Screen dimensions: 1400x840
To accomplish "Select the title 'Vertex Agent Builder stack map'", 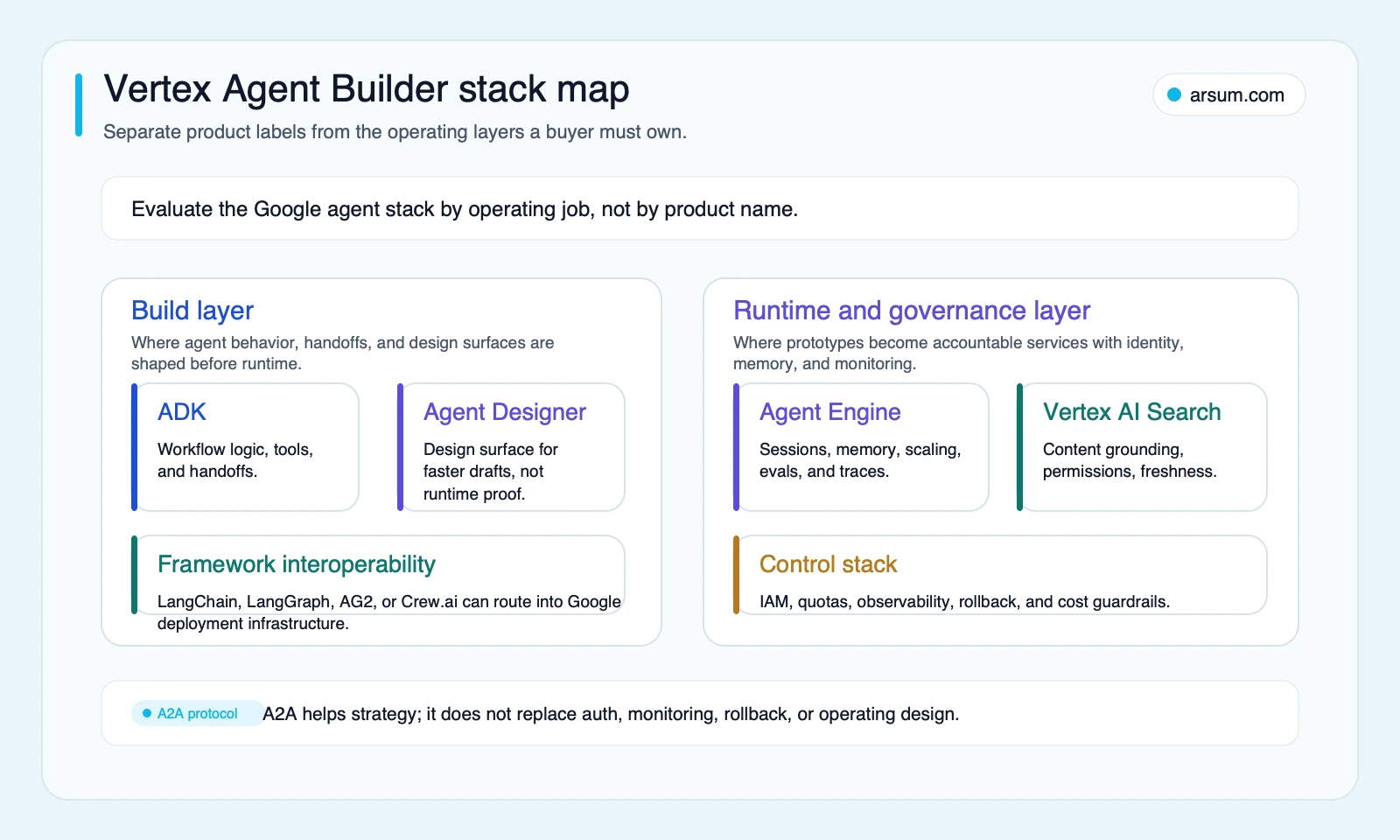I will point(367,89).
